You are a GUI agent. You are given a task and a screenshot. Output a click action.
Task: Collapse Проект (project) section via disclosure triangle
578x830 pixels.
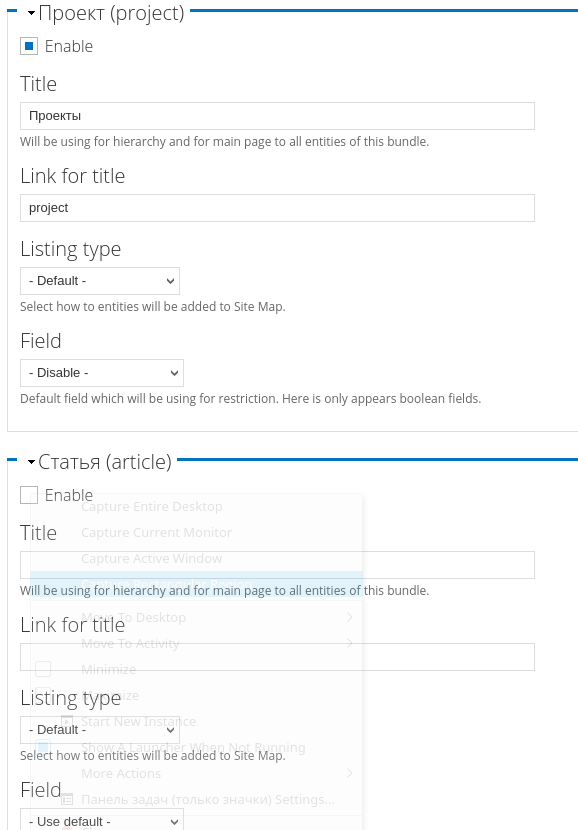31,12
